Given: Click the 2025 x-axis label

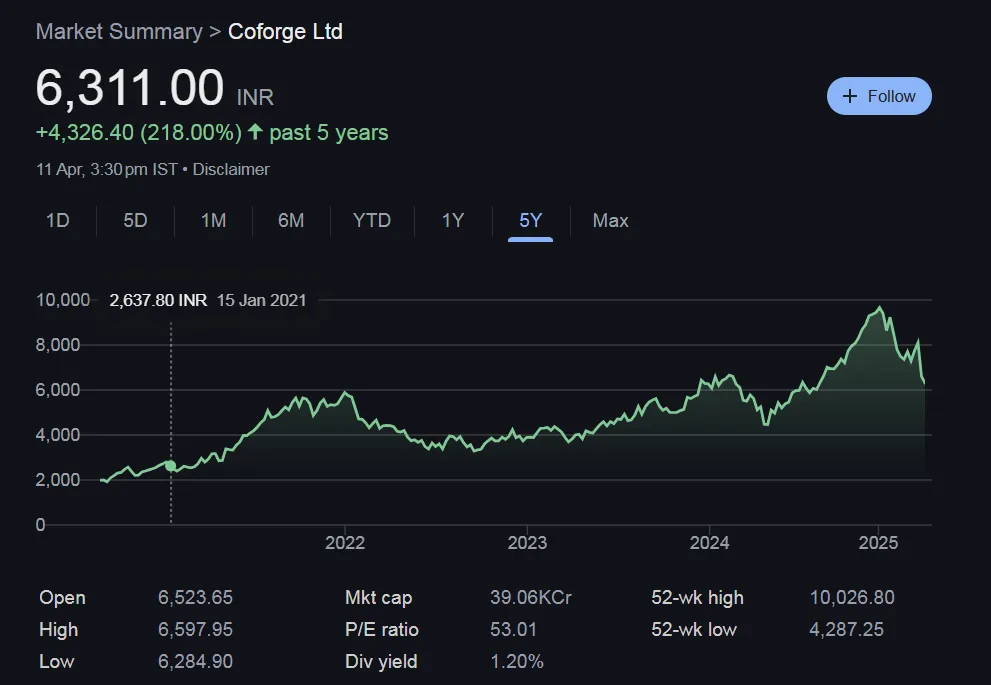Looking at the screenshot, I should [879, 543].
